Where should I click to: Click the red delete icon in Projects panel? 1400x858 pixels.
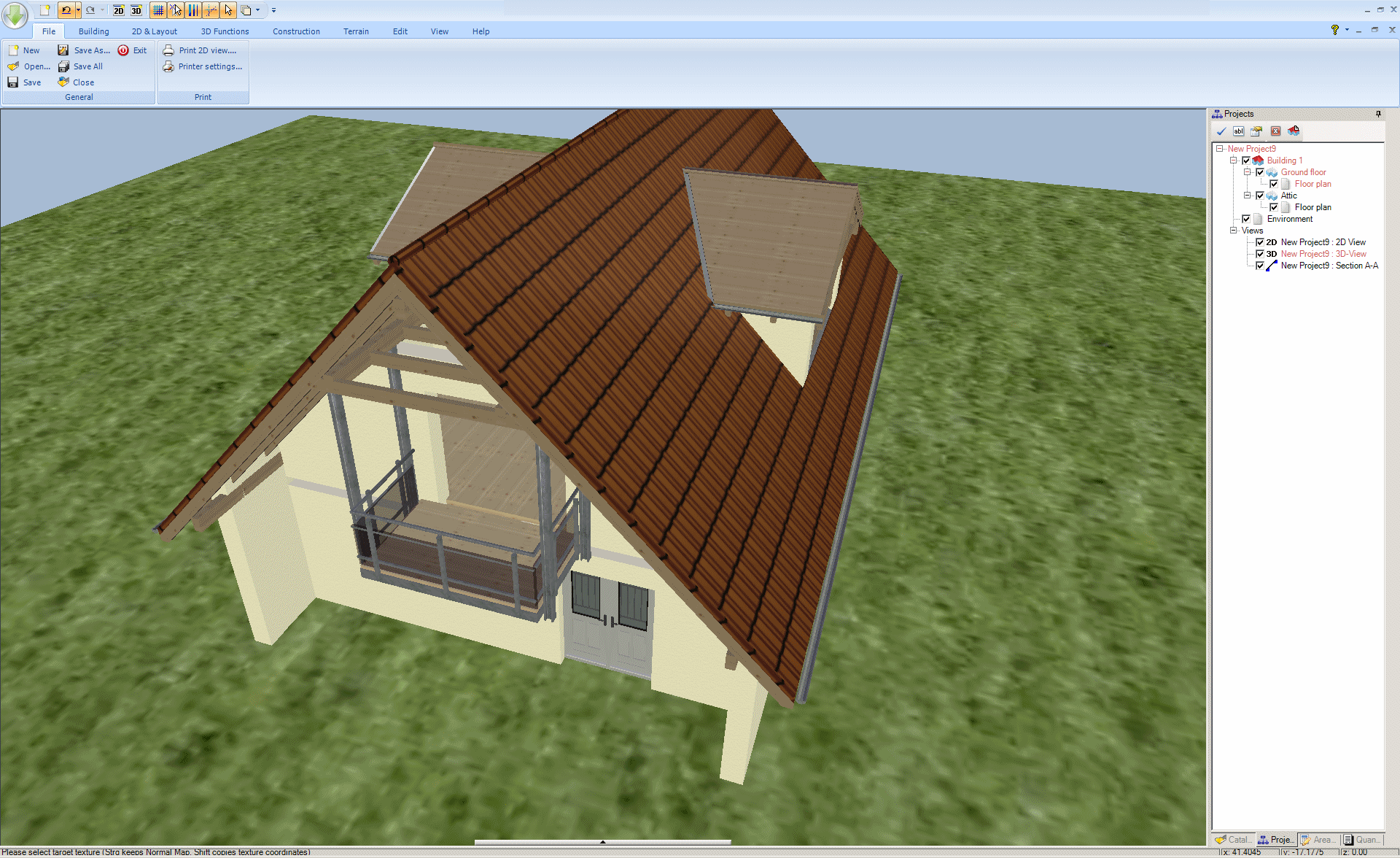tap(1275, 131)
